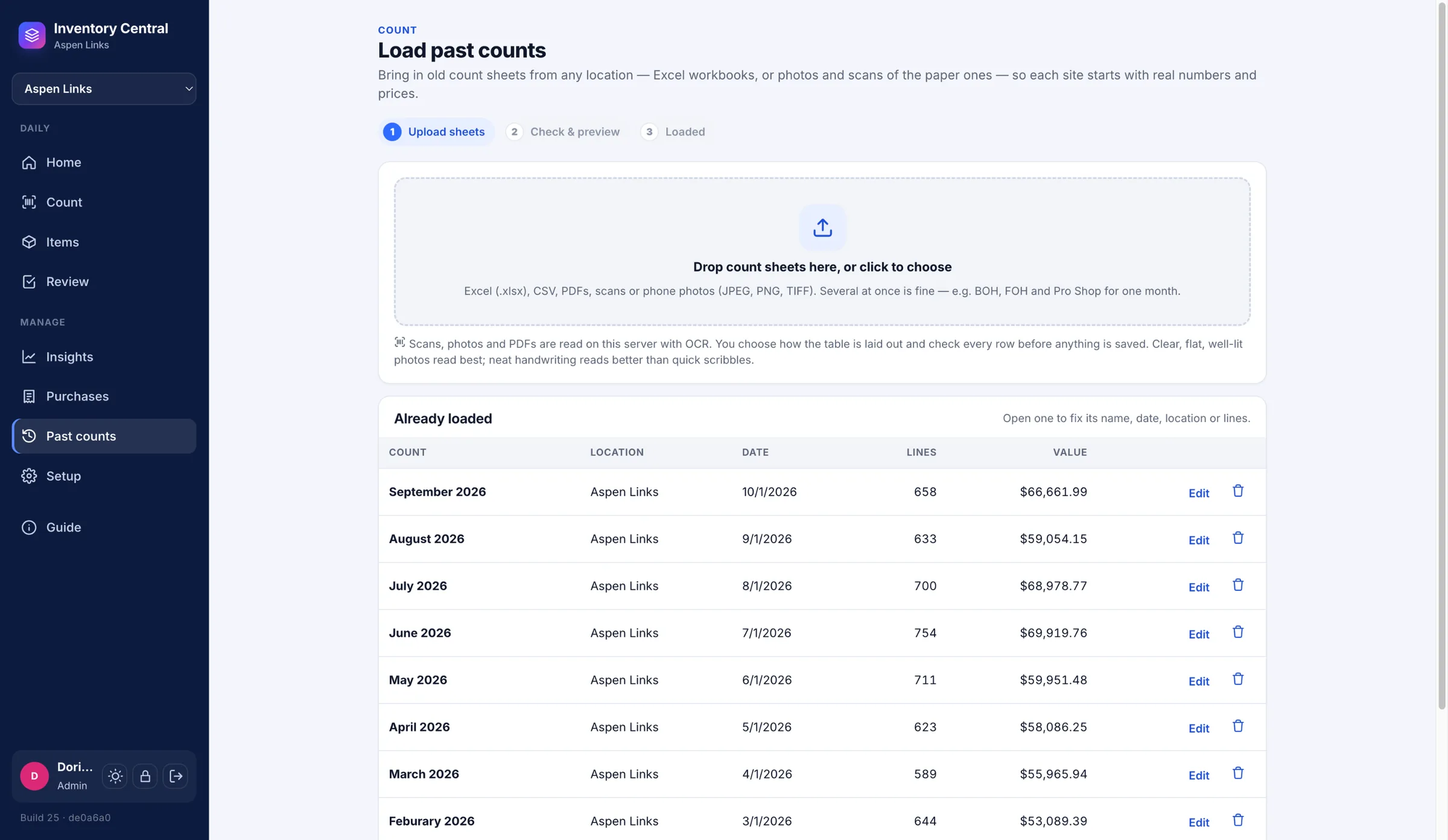1448x840 pixels.
Task: Select the Upload sheets step
Action: (x=436, y=131)
